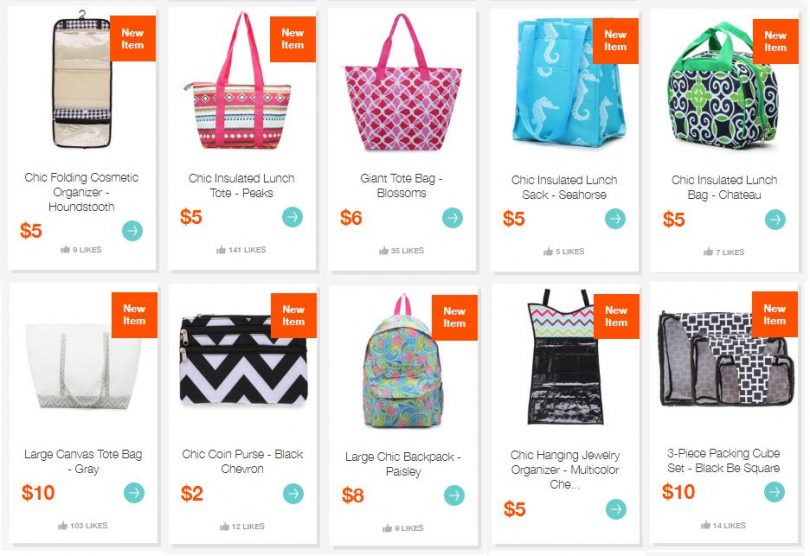Click thumbs-up on Large Canvas Tote Bag
Screen dimensions: 810x556
click(x=63, y=526)
